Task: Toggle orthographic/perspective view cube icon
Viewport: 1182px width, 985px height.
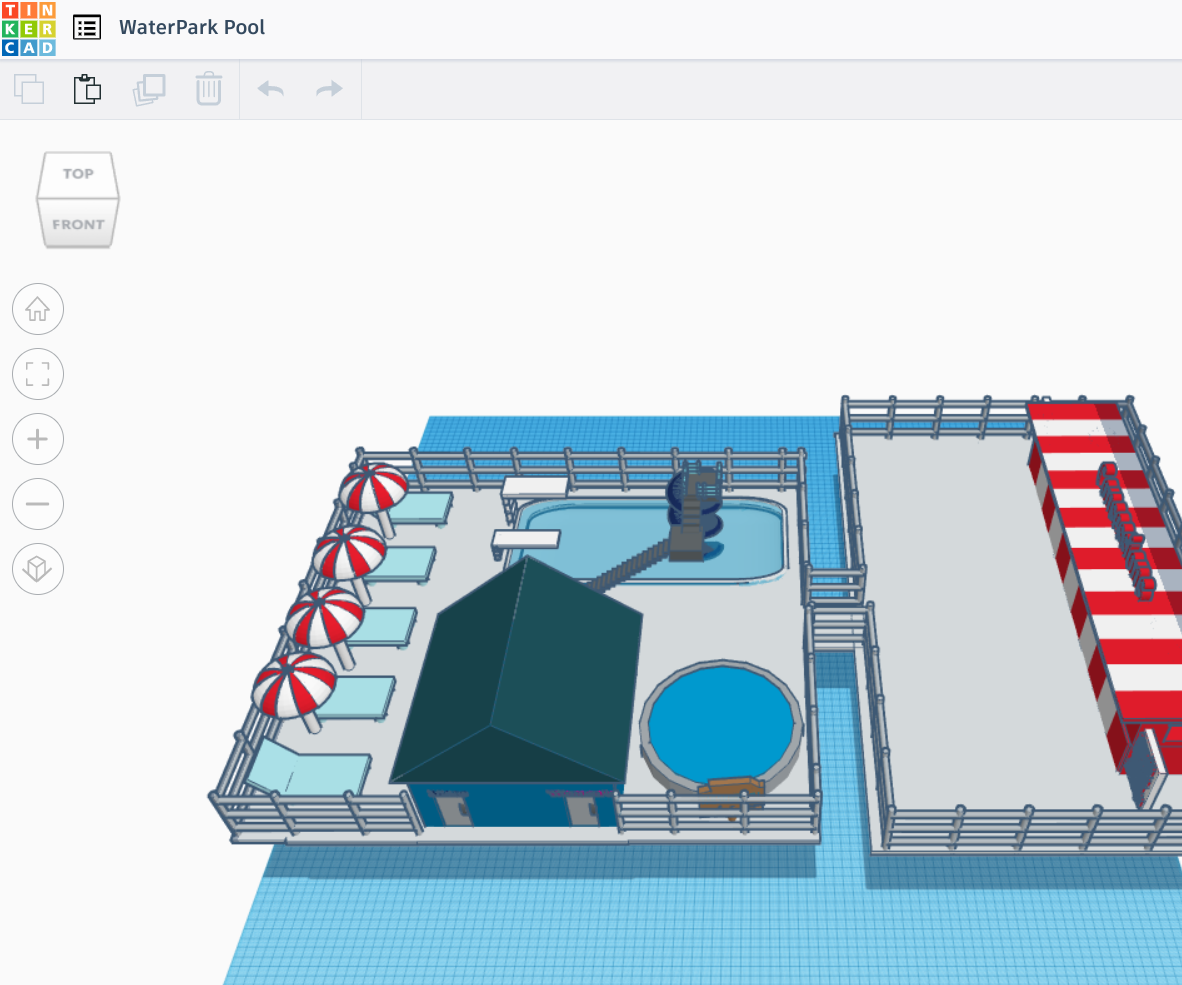Action: pos(38,568)
